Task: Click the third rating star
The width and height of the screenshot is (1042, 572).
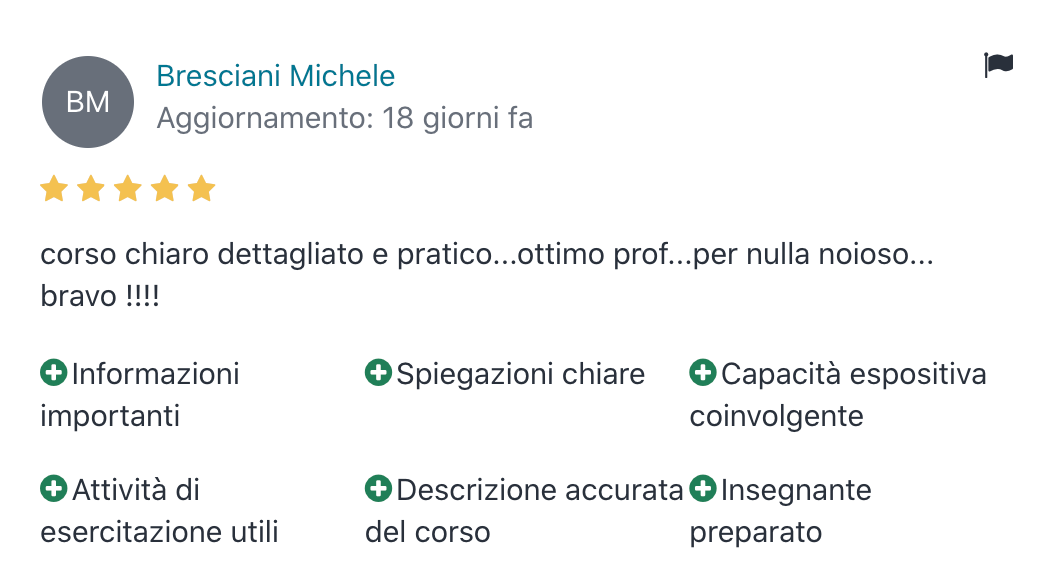Action: (x=128, y=188)
